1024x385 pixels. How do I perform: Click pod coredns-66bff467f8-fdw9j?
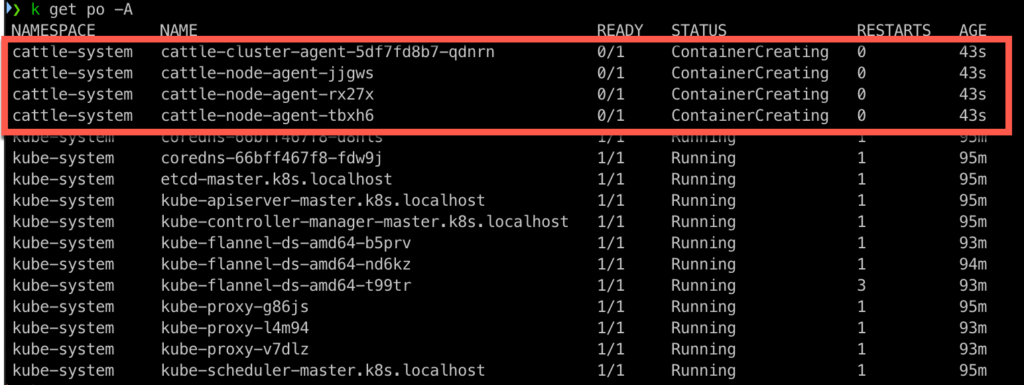point(272,159)
